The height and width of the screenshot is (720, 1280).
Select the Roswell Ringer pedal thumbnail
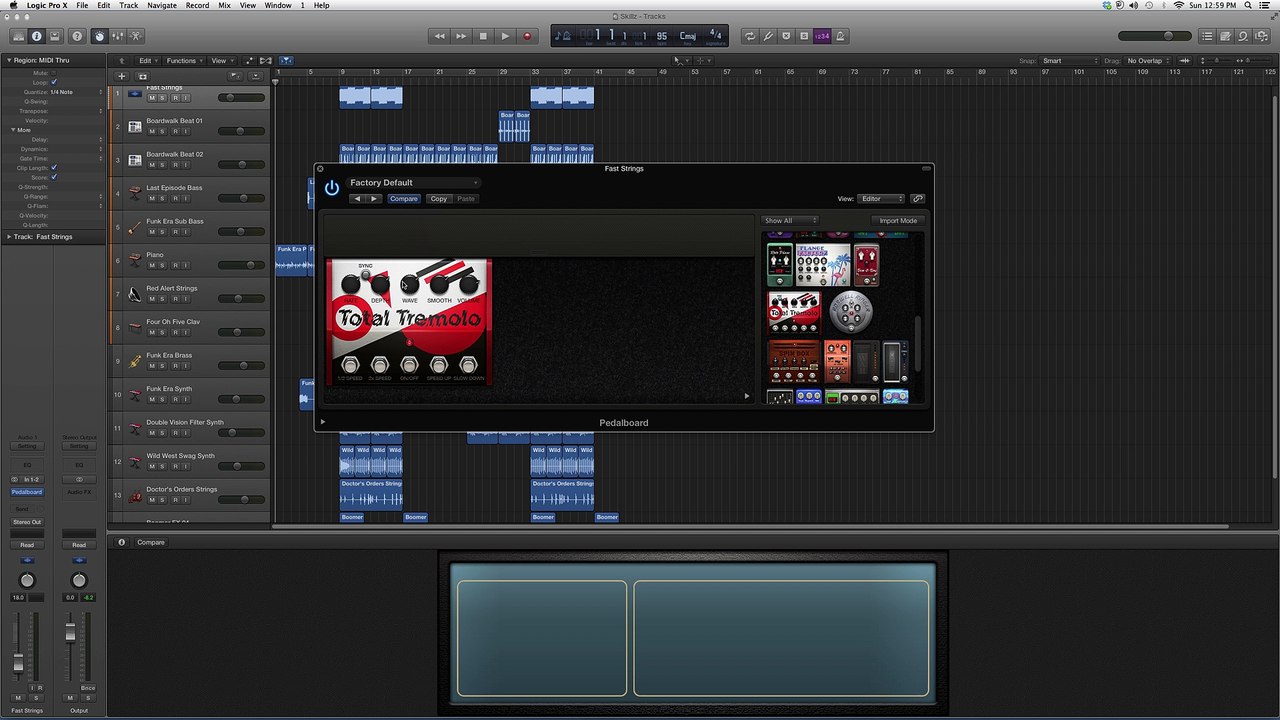click(850, 312)
